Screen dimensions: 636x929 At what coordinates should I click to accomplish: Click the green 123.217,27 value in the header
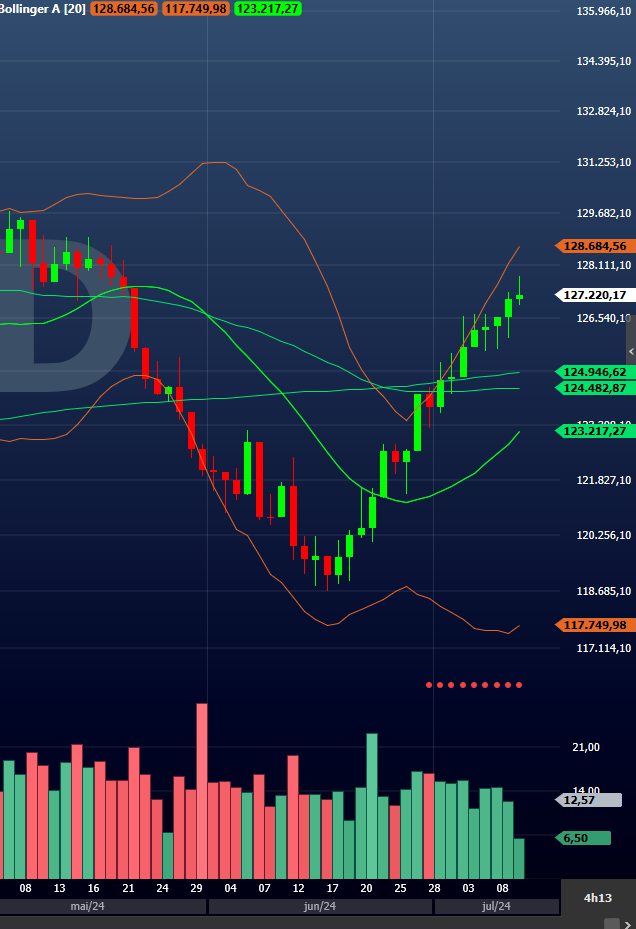pyautogui.click(x=268, y=9)
